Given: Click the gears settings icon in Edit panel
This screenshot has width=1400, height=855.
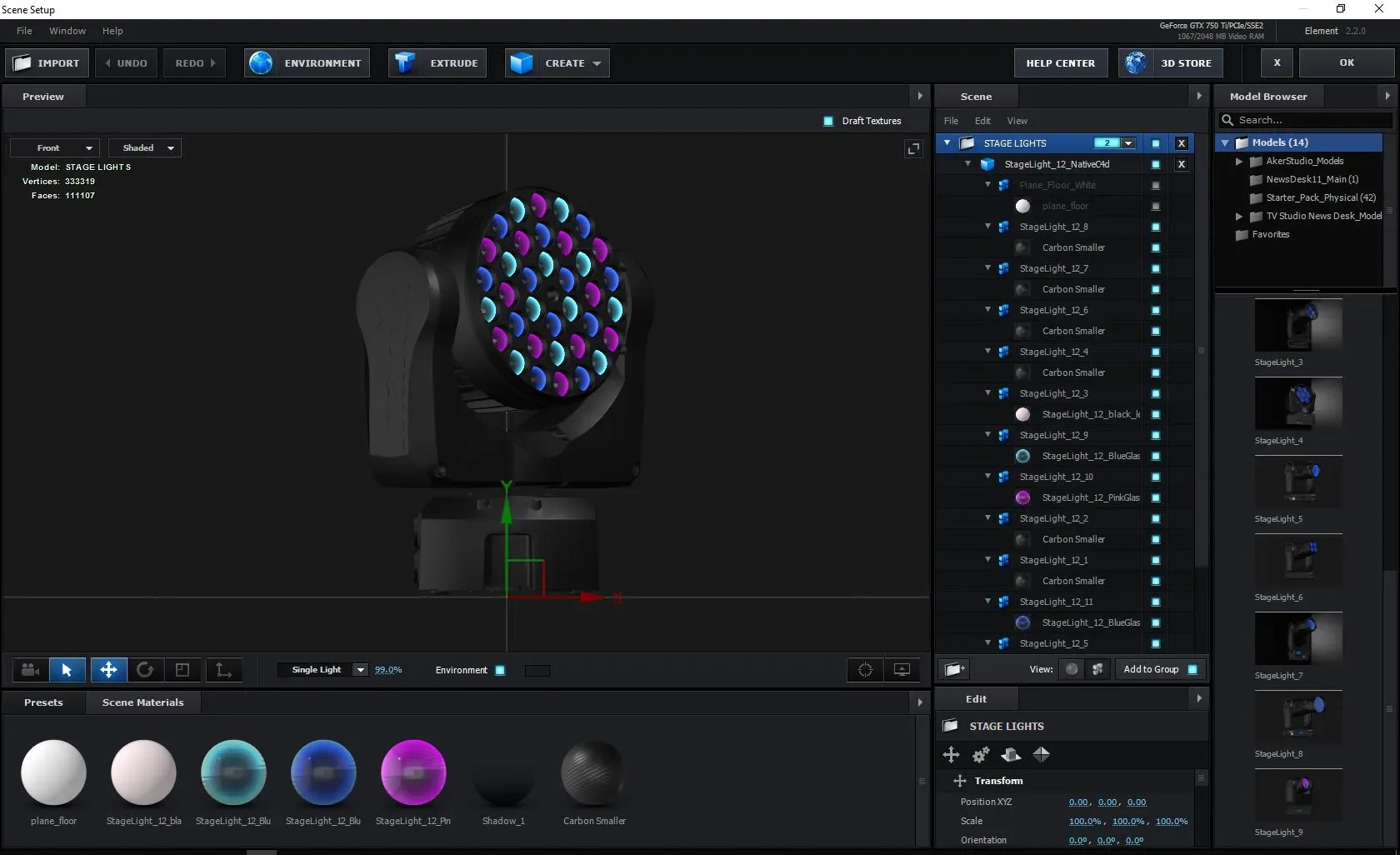Looking at the screenshot, I should 981,755.
